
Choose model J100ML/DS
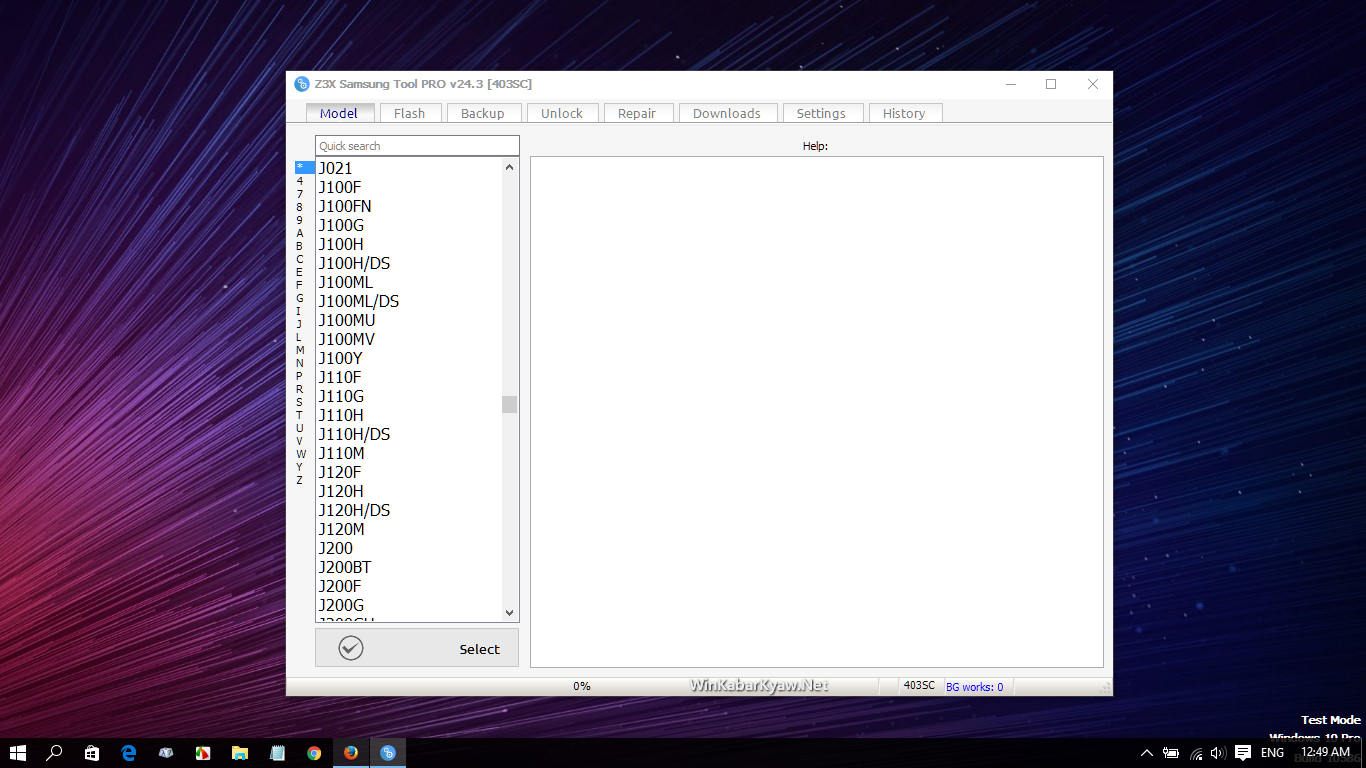click(359, 301)
